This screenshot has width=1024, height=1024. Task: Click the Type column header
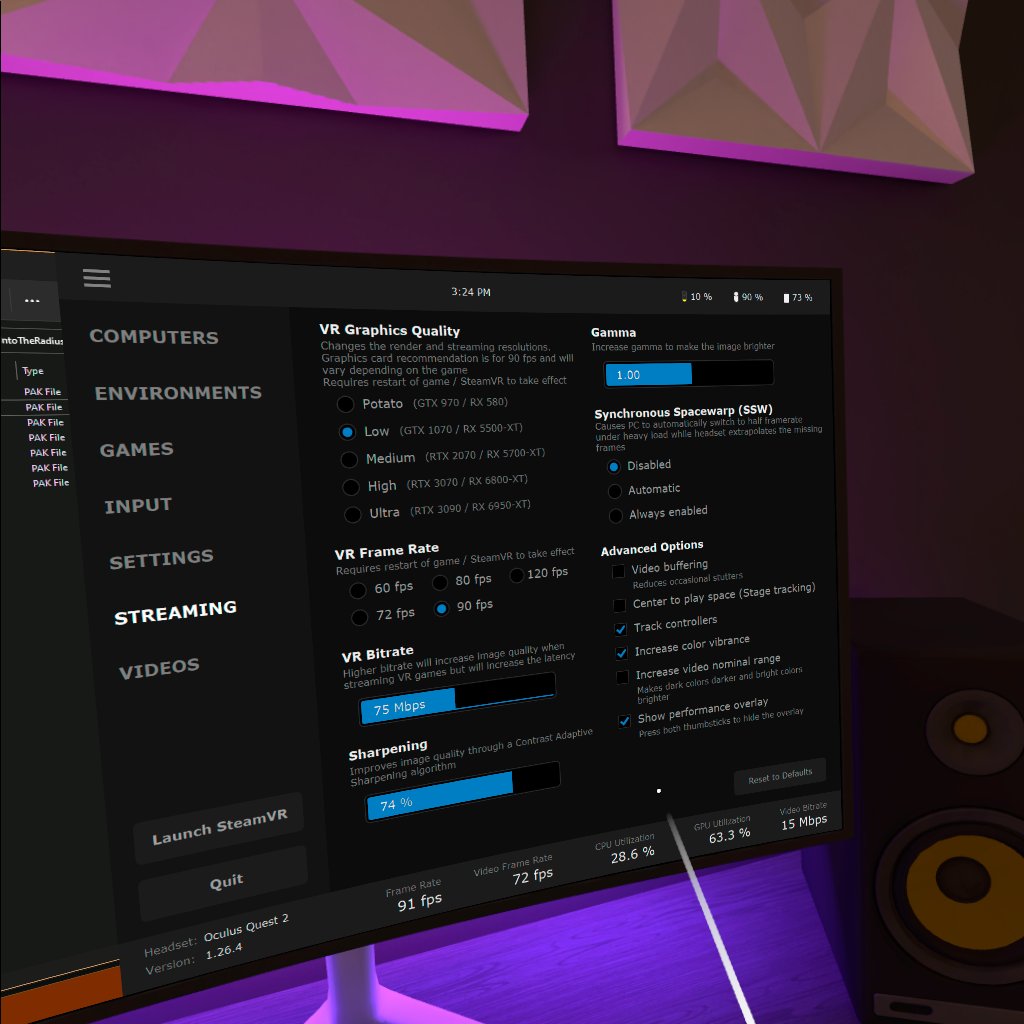(x=33, y=371)
